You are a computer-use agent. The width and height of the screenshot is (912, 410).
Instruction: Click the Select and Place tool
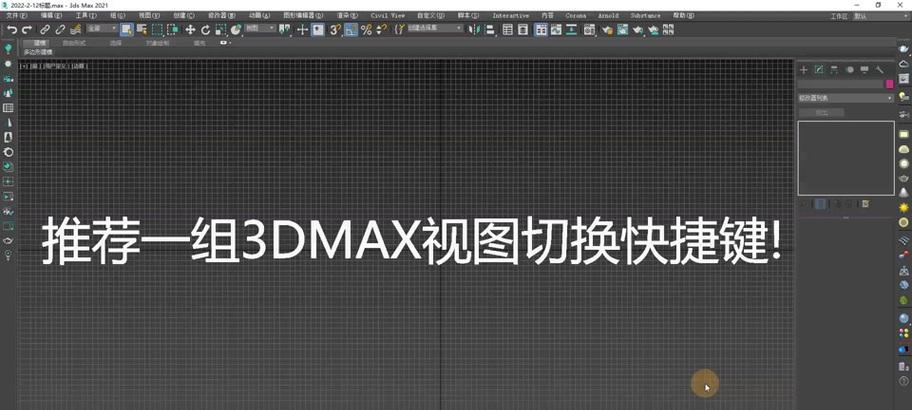[236, 29]
